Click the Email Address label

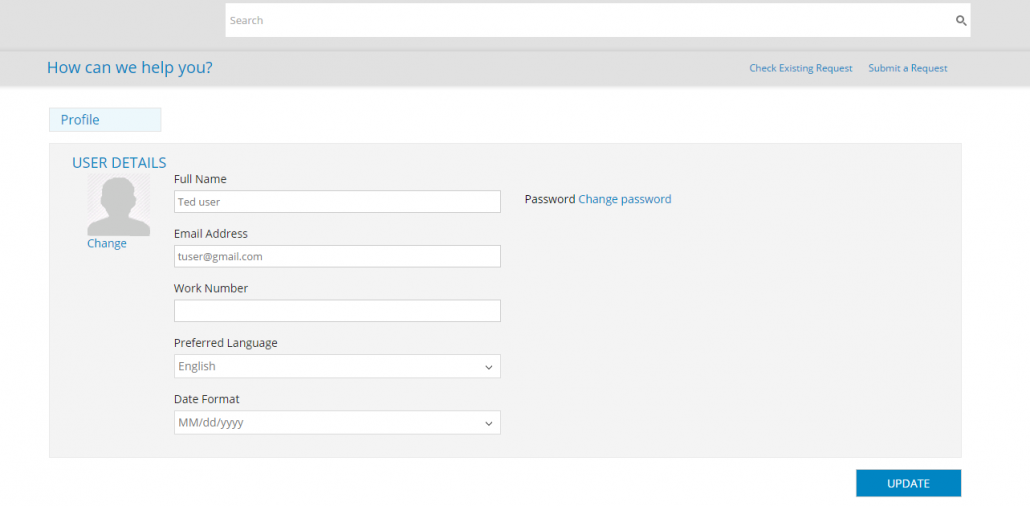(x=211, y=233)
